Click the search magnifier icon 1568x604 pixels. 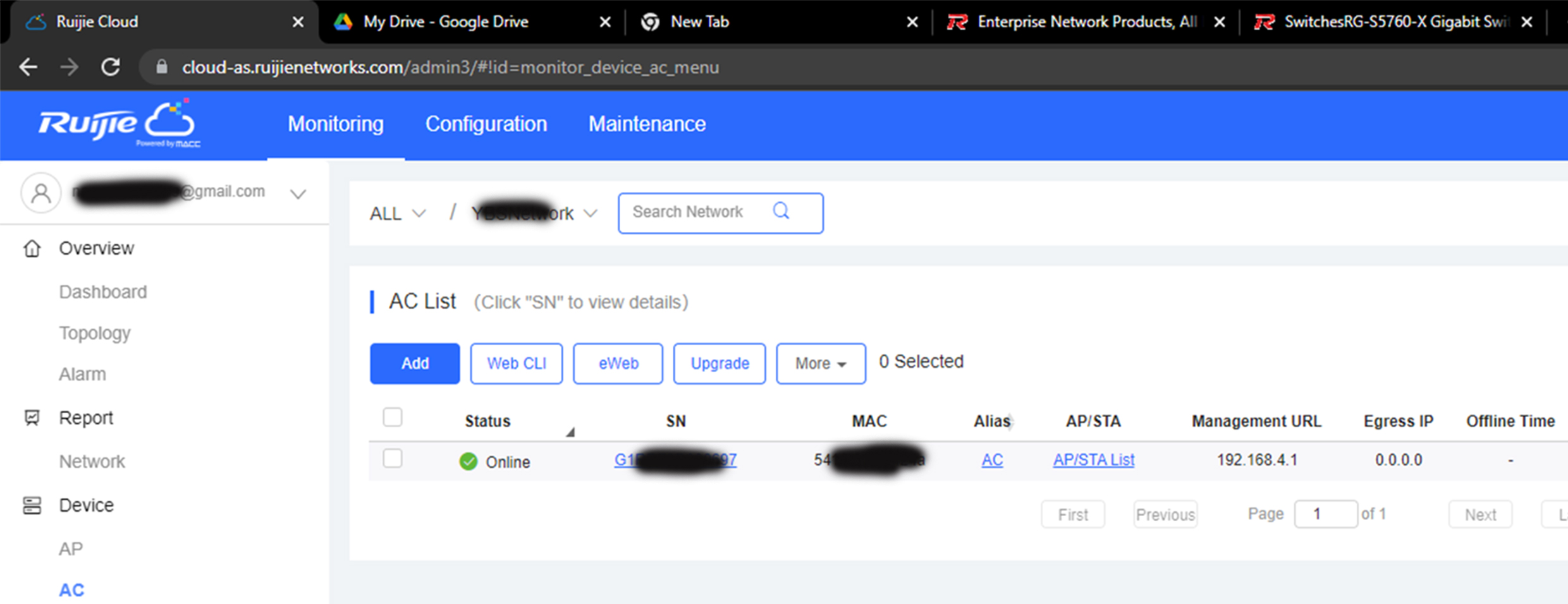click(x=781, y=211)
